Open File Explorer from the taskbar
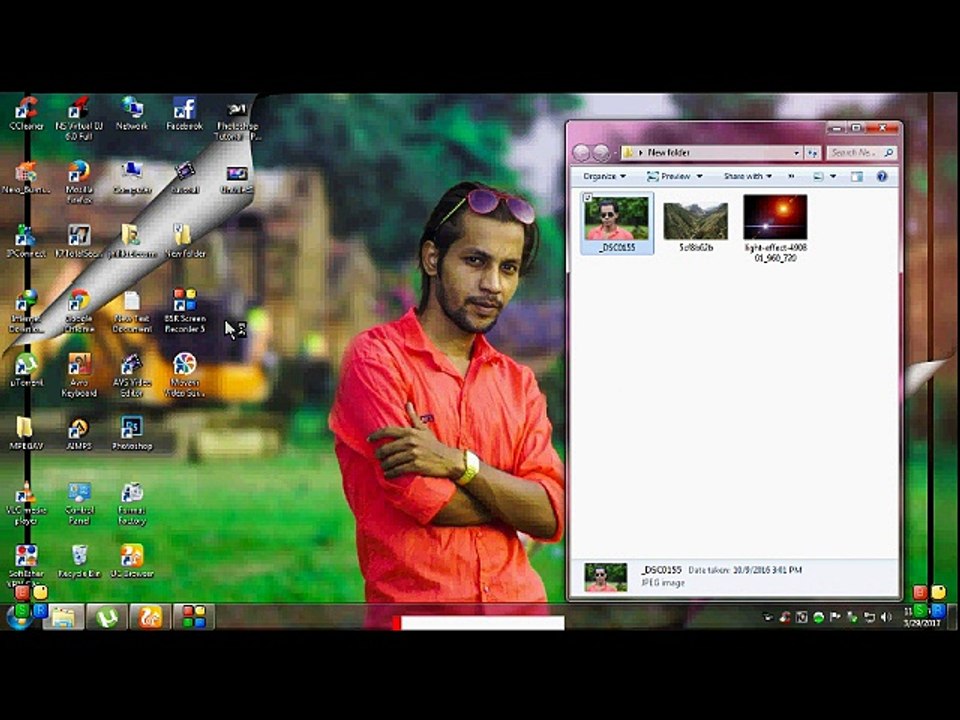 [63, 617]
